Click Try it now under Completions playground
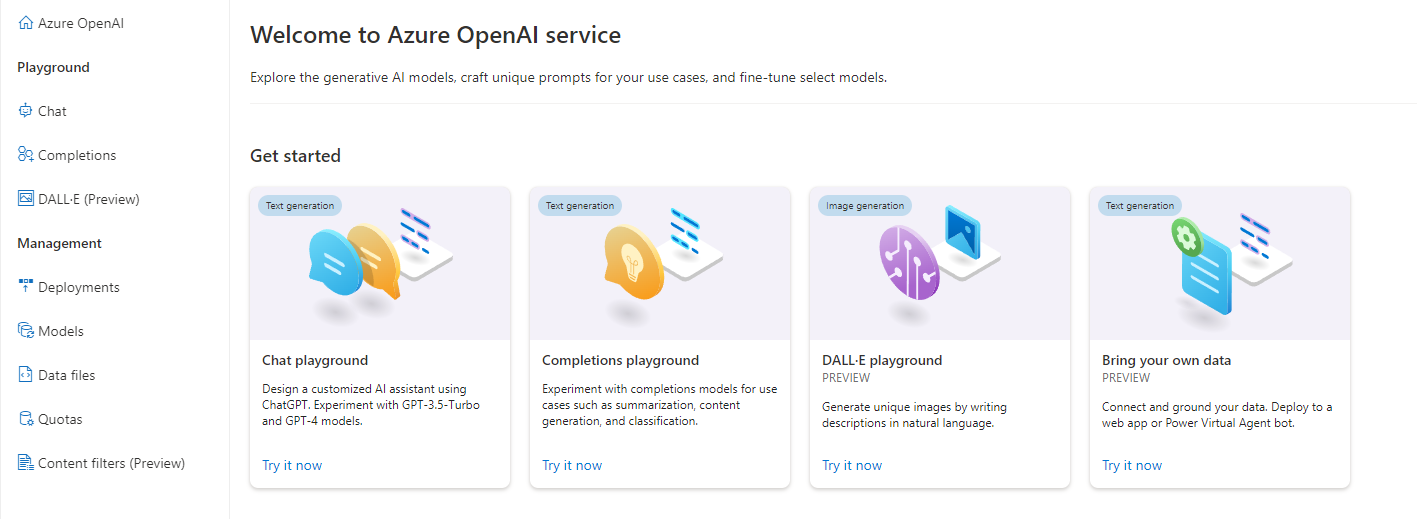The image size is (1417, 519). pos(572,465)
